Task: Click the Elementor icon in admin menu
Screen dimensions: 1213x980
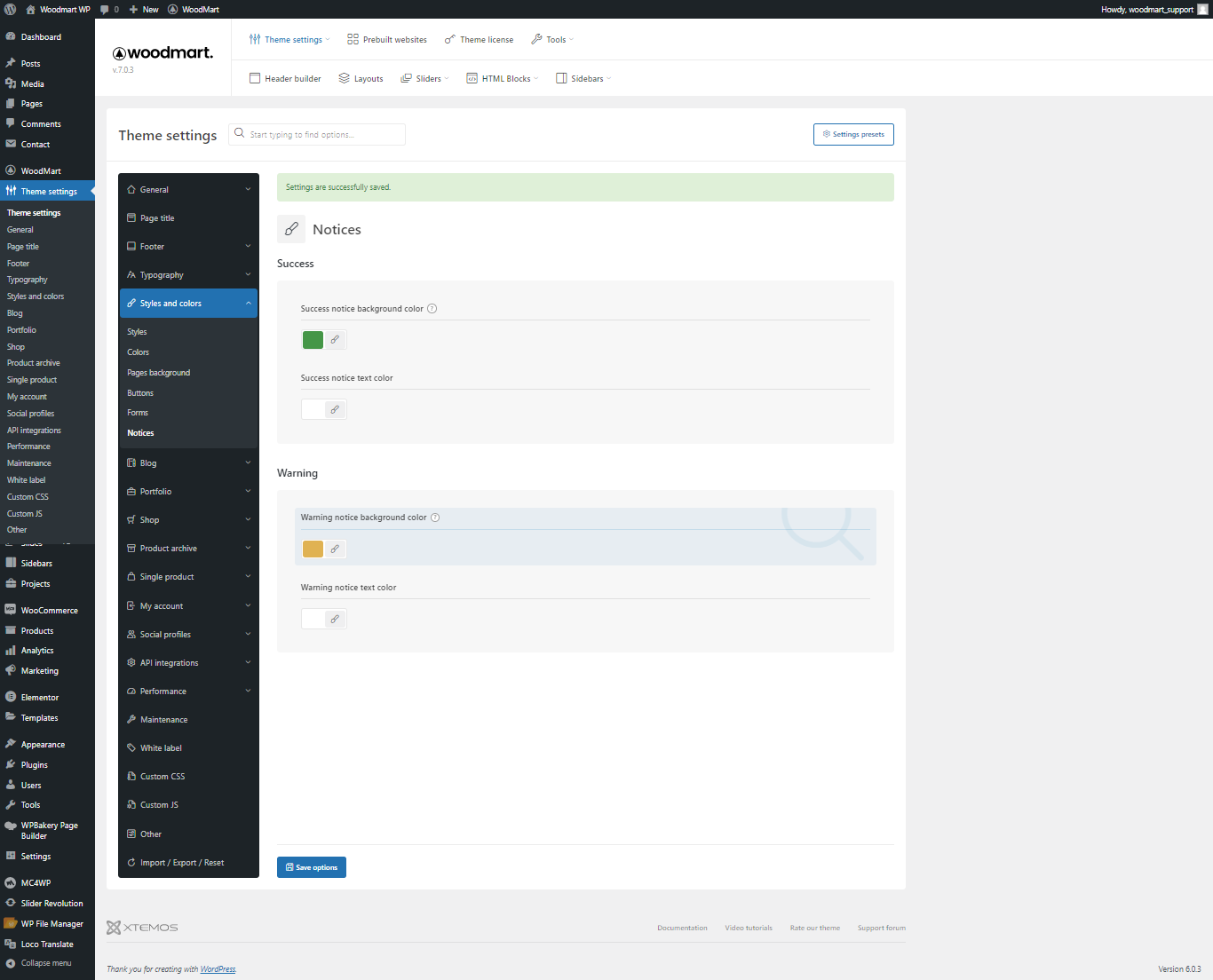Action: click(x=11, y=697)
